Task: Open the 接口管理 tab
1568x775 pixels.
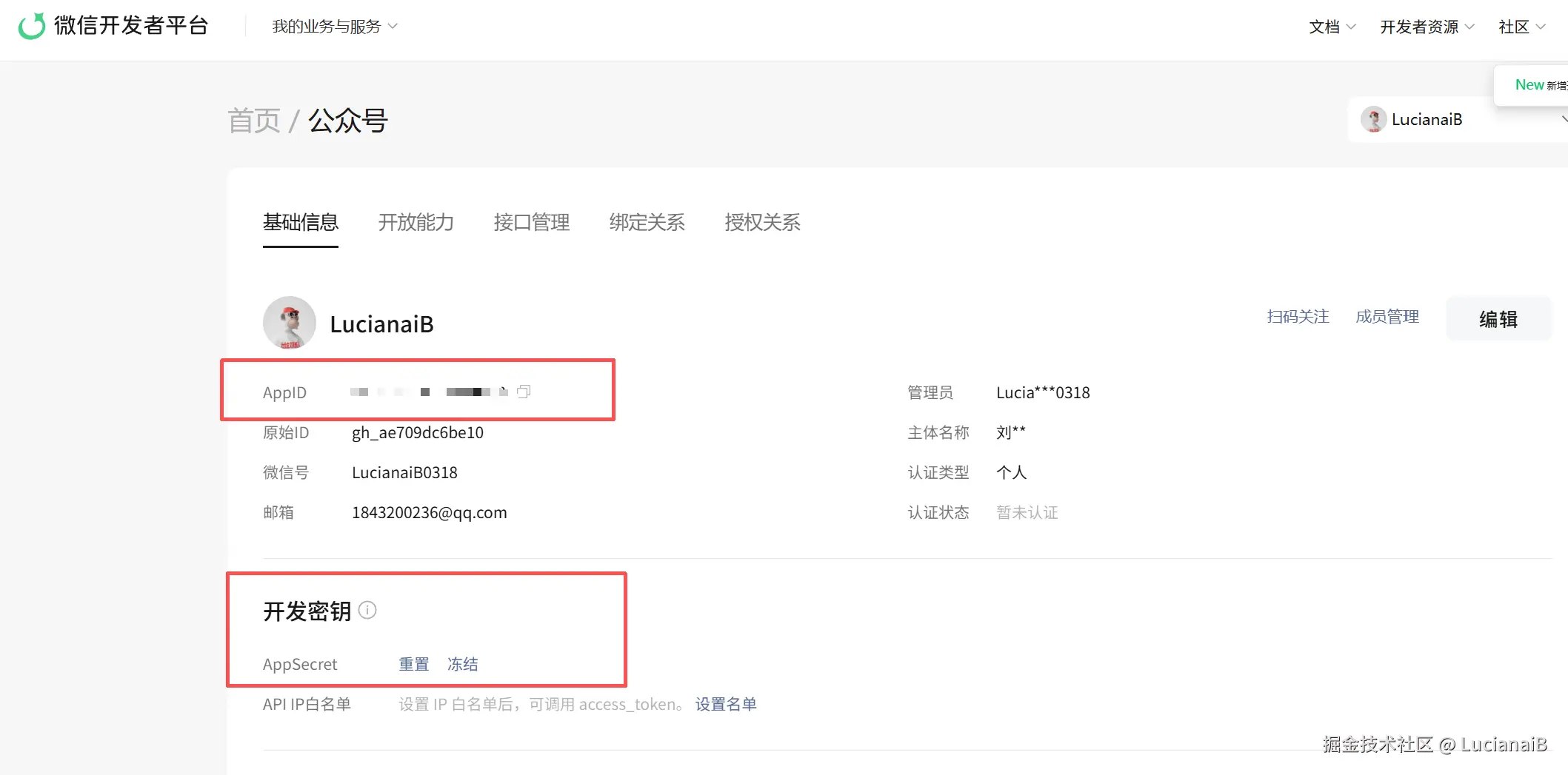Action: [x=531, y=222]
